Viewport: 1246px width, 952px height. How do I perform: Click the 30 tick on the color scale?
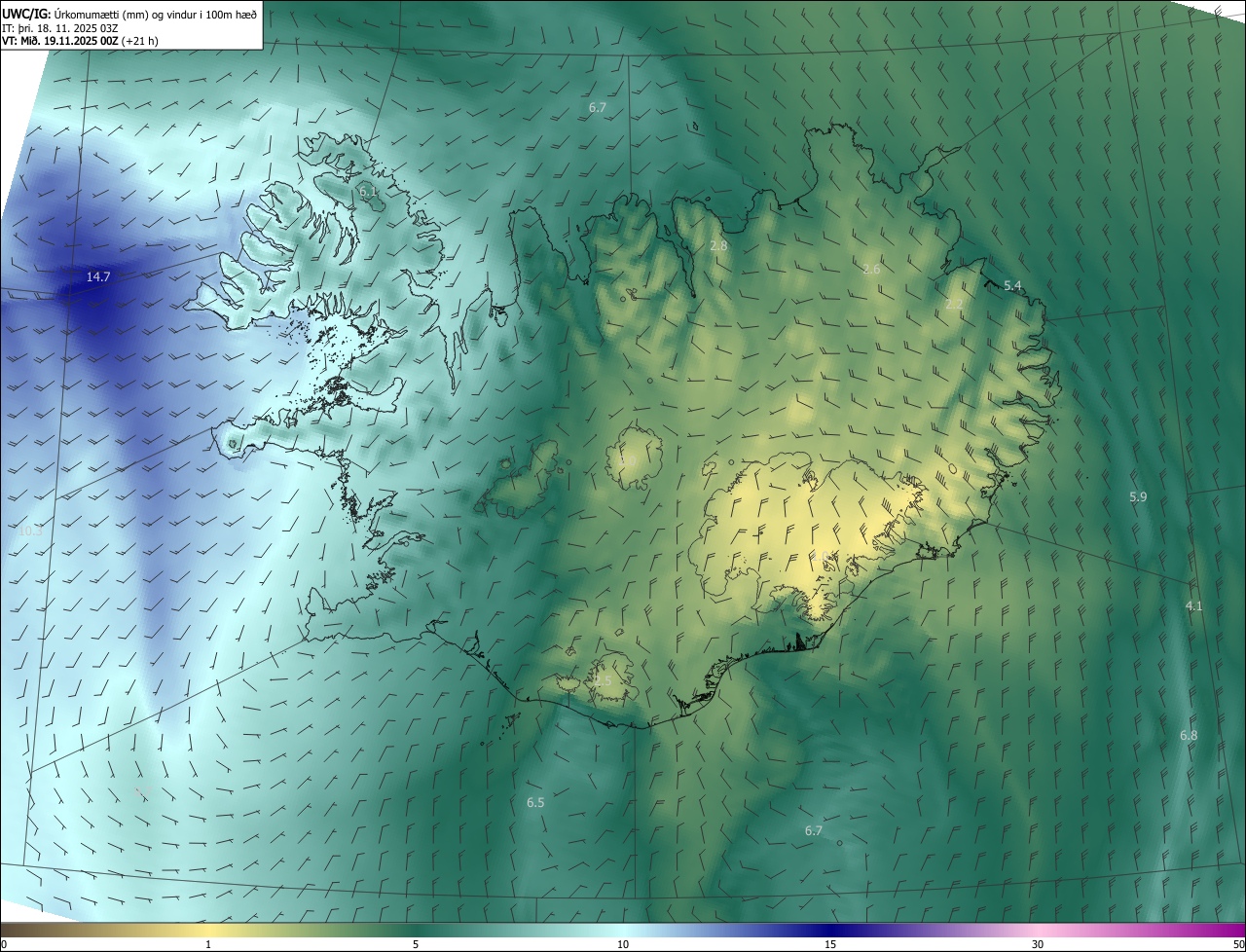[1038, 944]
